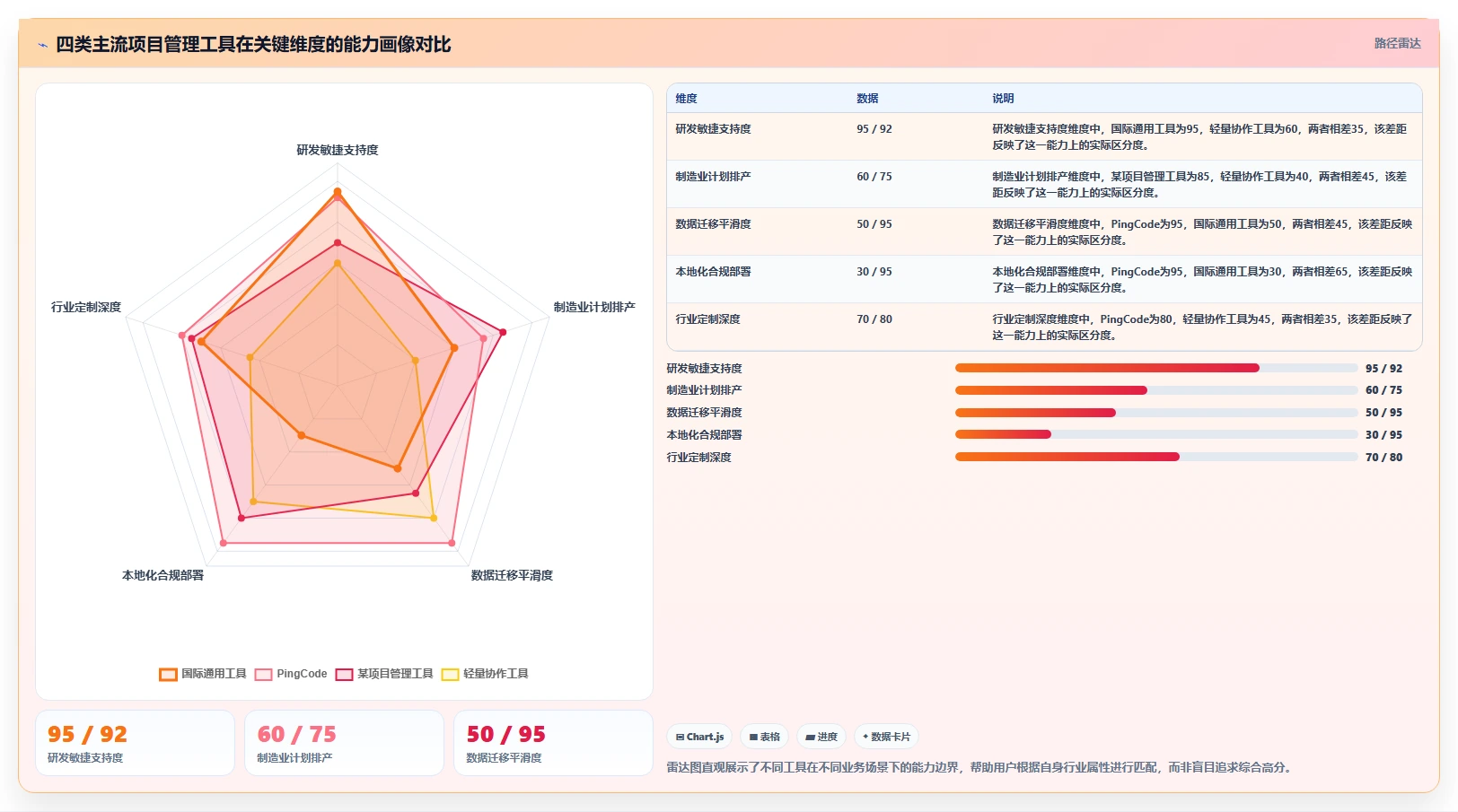Toggle 轻量协作工具 legend series
This screenshot has height=812, width=1458.
point(485,674)
